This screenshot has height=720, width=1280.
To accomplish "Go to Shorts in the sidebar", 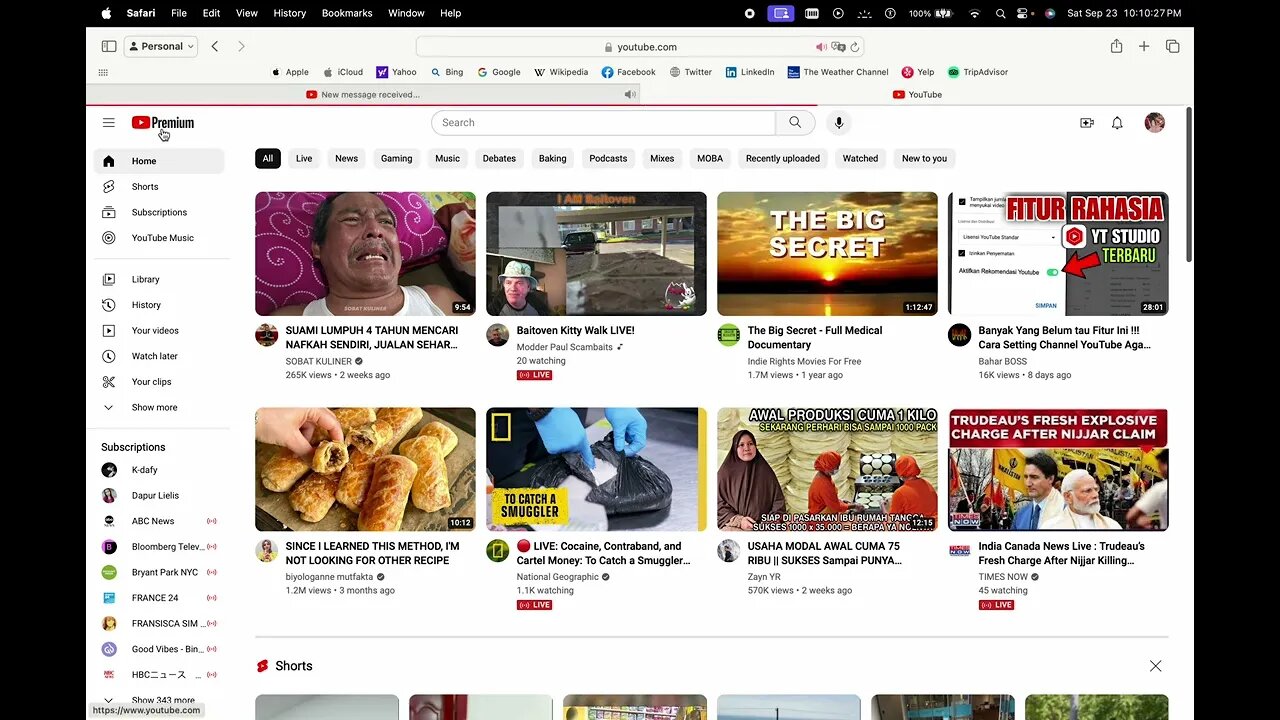I will click(x=159, y=187).
